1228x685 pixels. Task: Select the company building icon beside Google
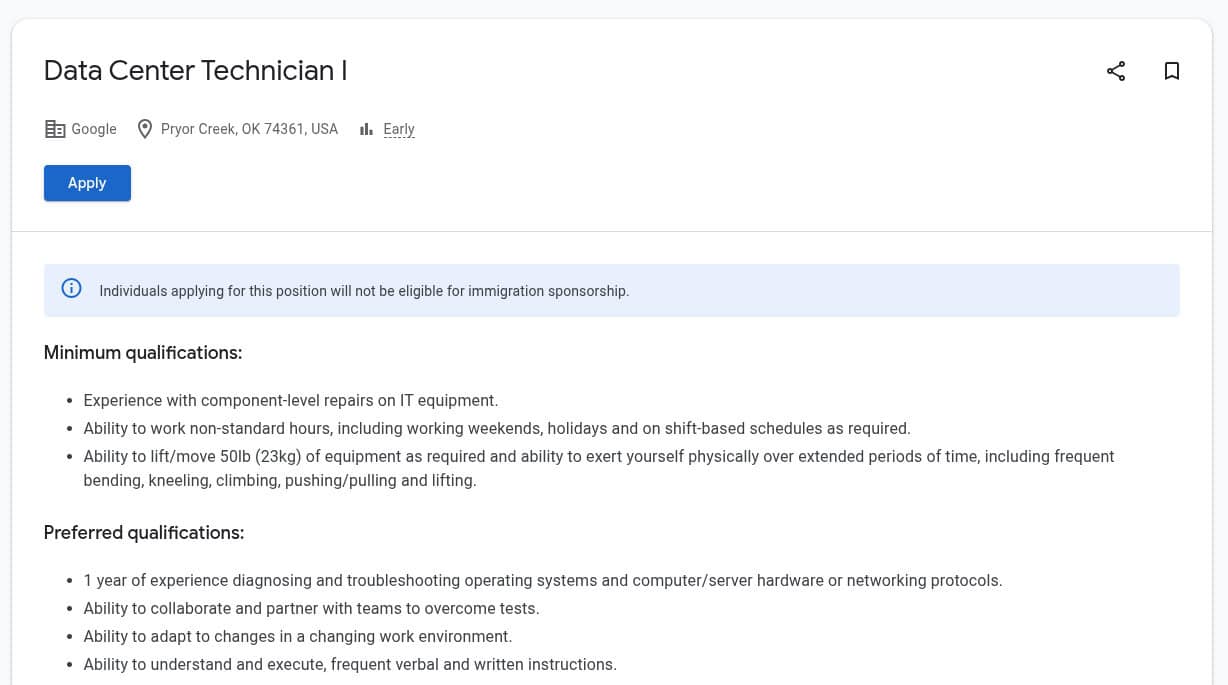[55, 128]
